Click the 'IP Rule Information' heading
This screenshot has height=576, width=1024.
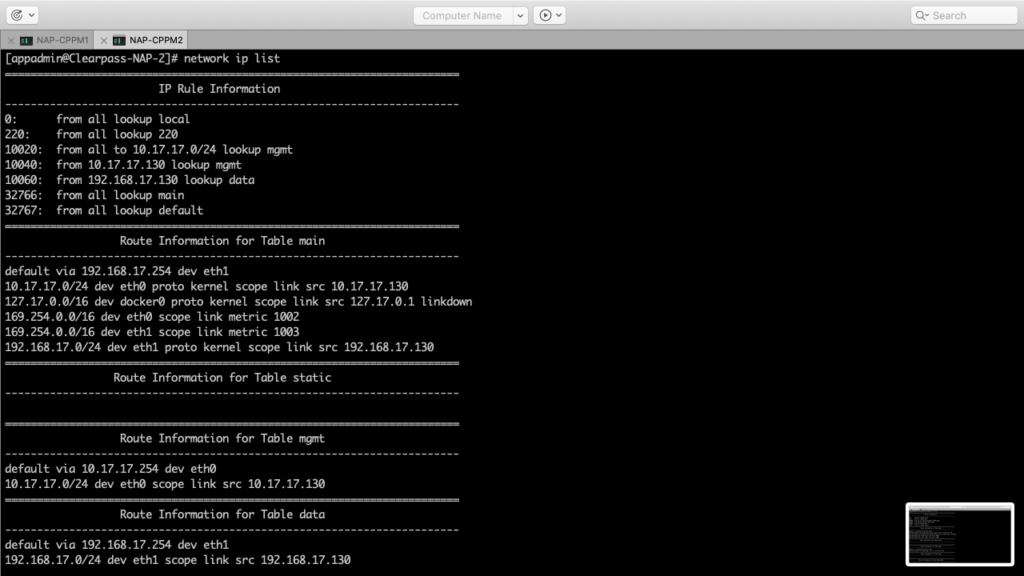[x=219, y=89]
